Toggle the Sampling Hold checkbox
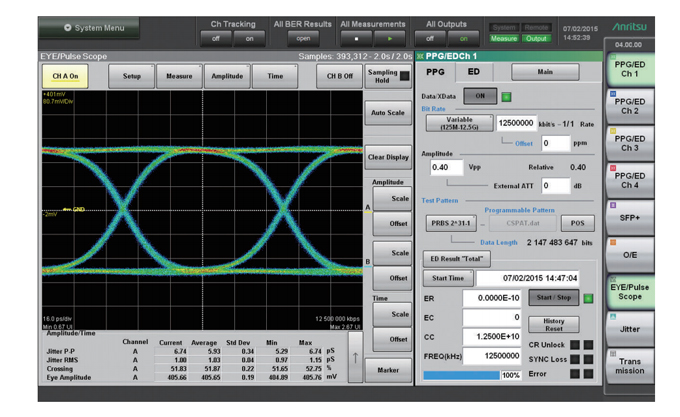Screen dimensions: 680x417 404,76
